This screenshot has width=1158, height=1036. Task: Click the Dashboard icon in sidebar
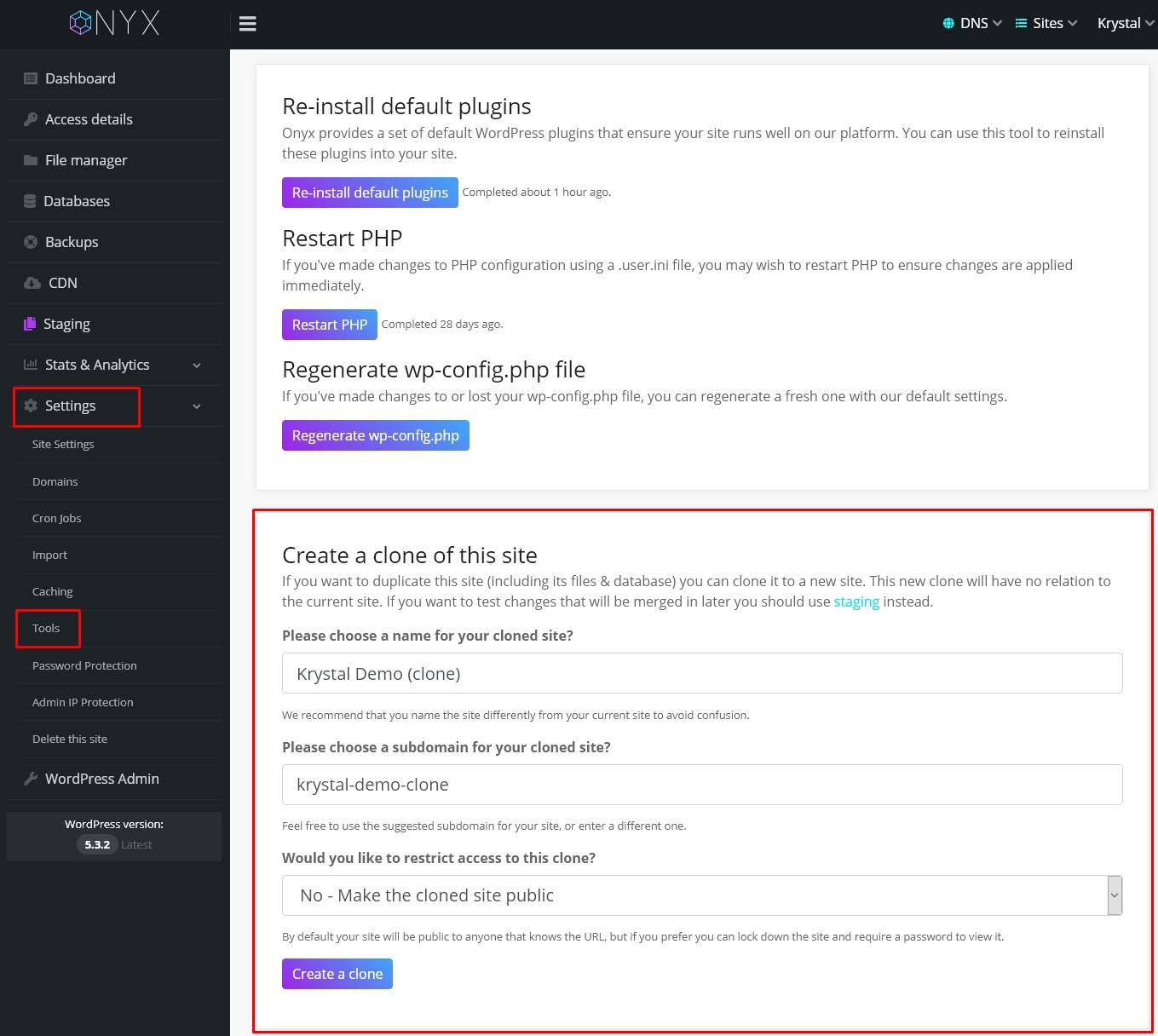[31, 78]
